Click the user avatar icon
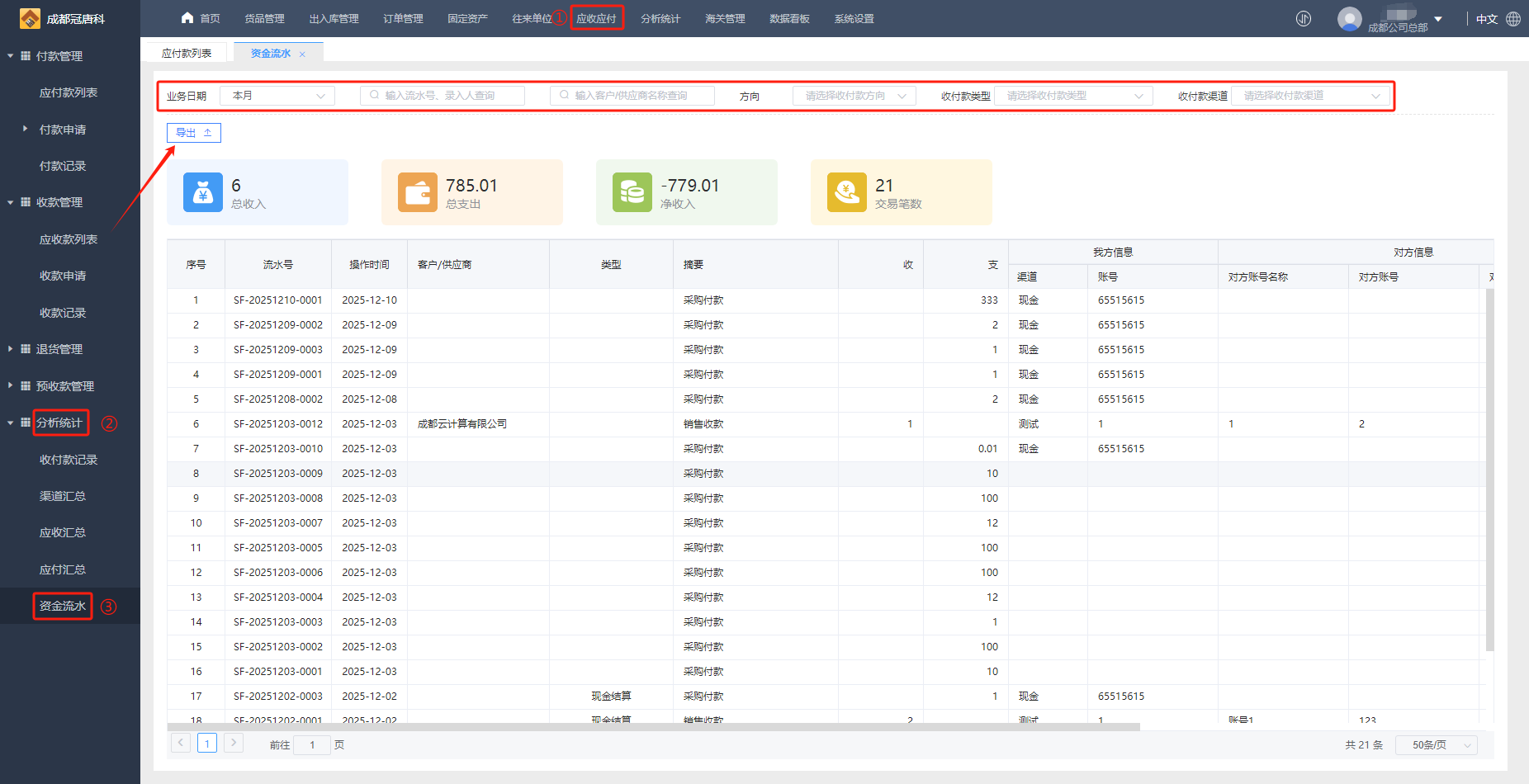 click(x=1349, y=18)
